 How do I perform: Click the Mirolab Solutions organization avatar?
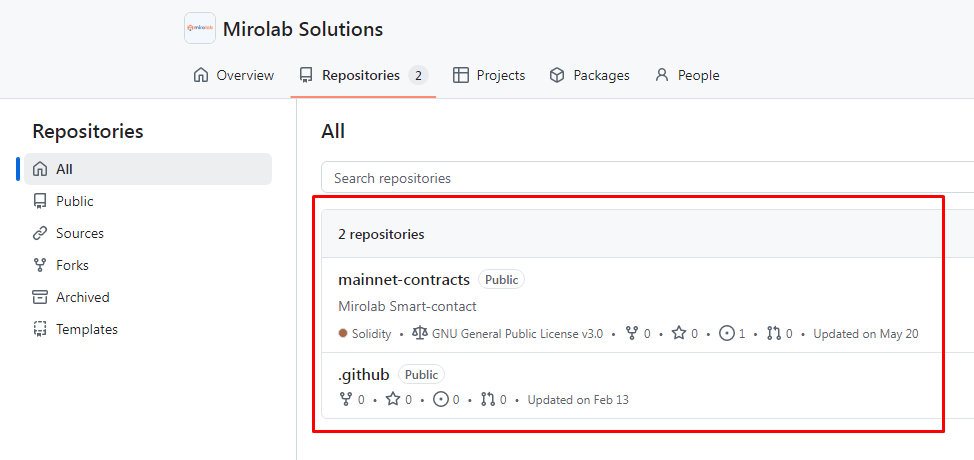coord(200,28)
